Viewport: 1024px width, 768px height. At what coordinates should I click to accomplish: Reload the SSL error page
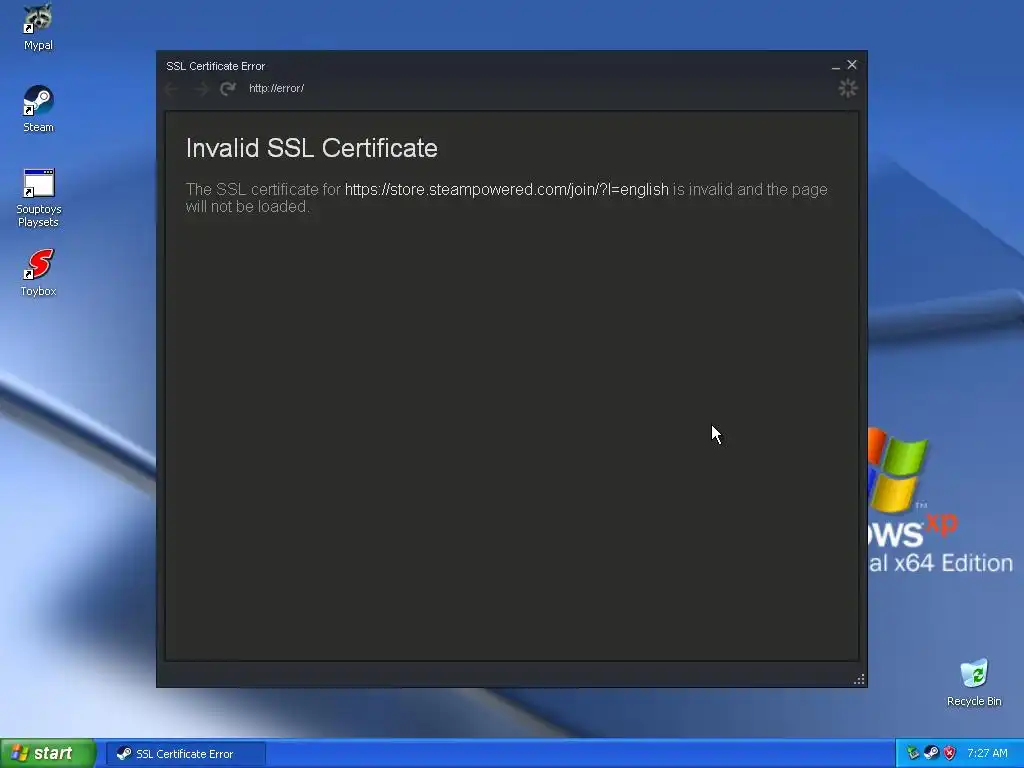[228, 89]
